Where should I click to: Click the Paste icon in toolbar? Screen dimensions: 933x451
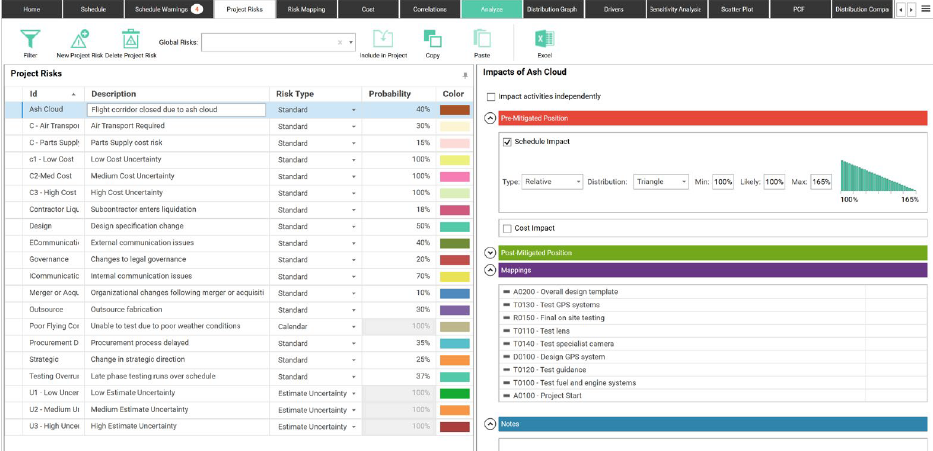(482, 39)
